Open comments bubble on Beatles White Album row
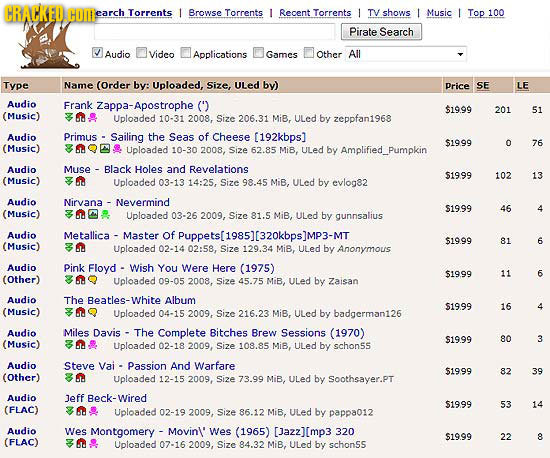This screenshot has width=550, height=458. pyautogui.click(x=93, y=312)
